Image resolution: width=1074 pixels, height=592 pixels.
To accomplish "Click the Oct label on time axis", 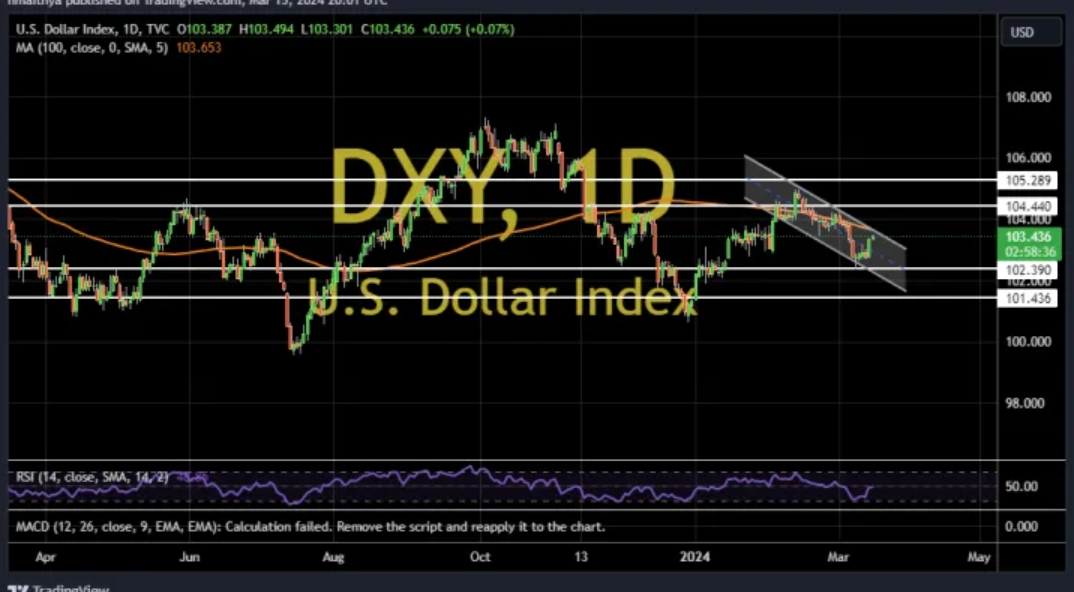I will [x=480, y=555].
